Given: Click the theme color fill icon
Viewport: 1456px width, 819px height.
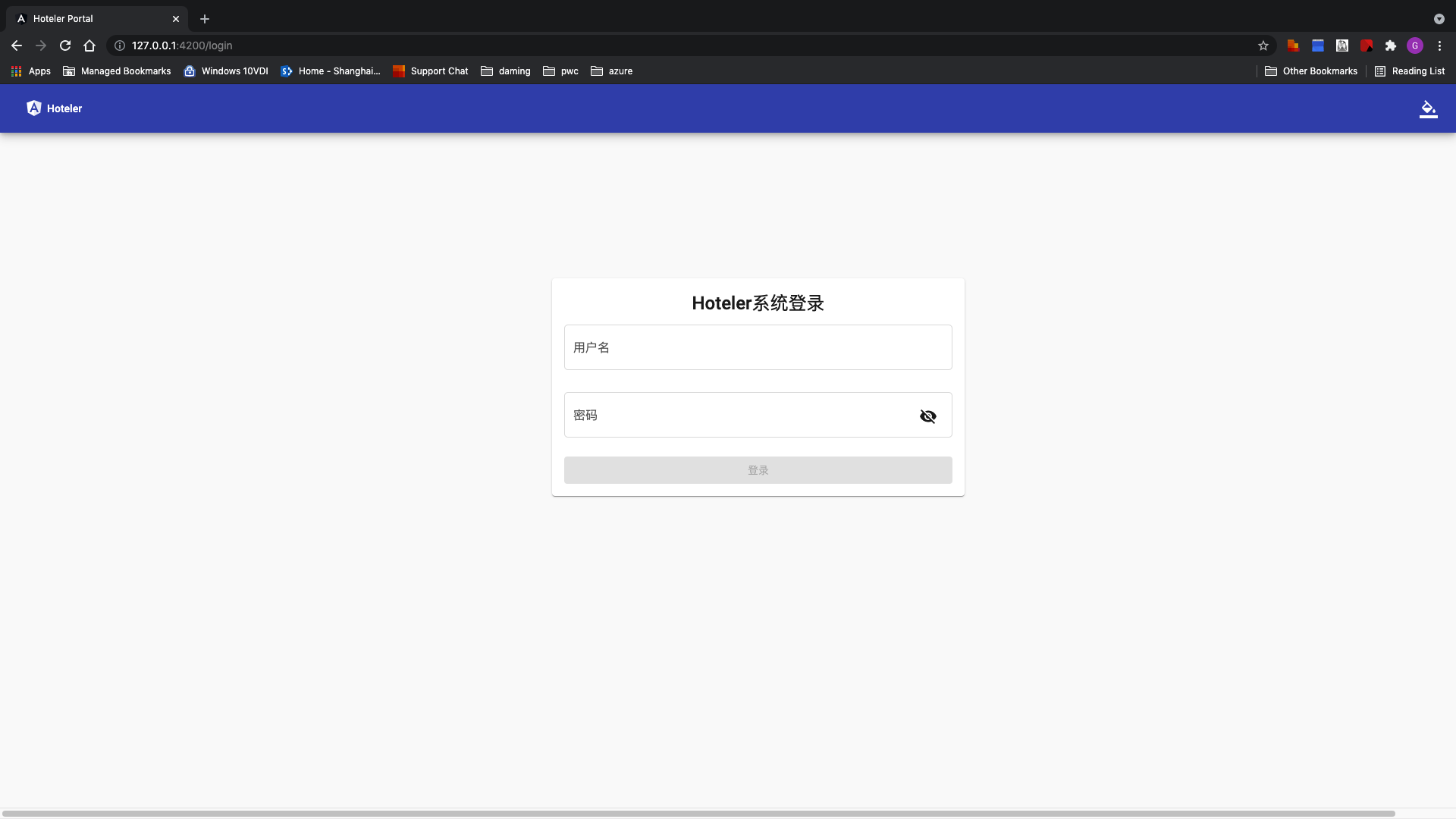Looking at the screenshot, I should pyautogui.click(x=1428, y=109).
